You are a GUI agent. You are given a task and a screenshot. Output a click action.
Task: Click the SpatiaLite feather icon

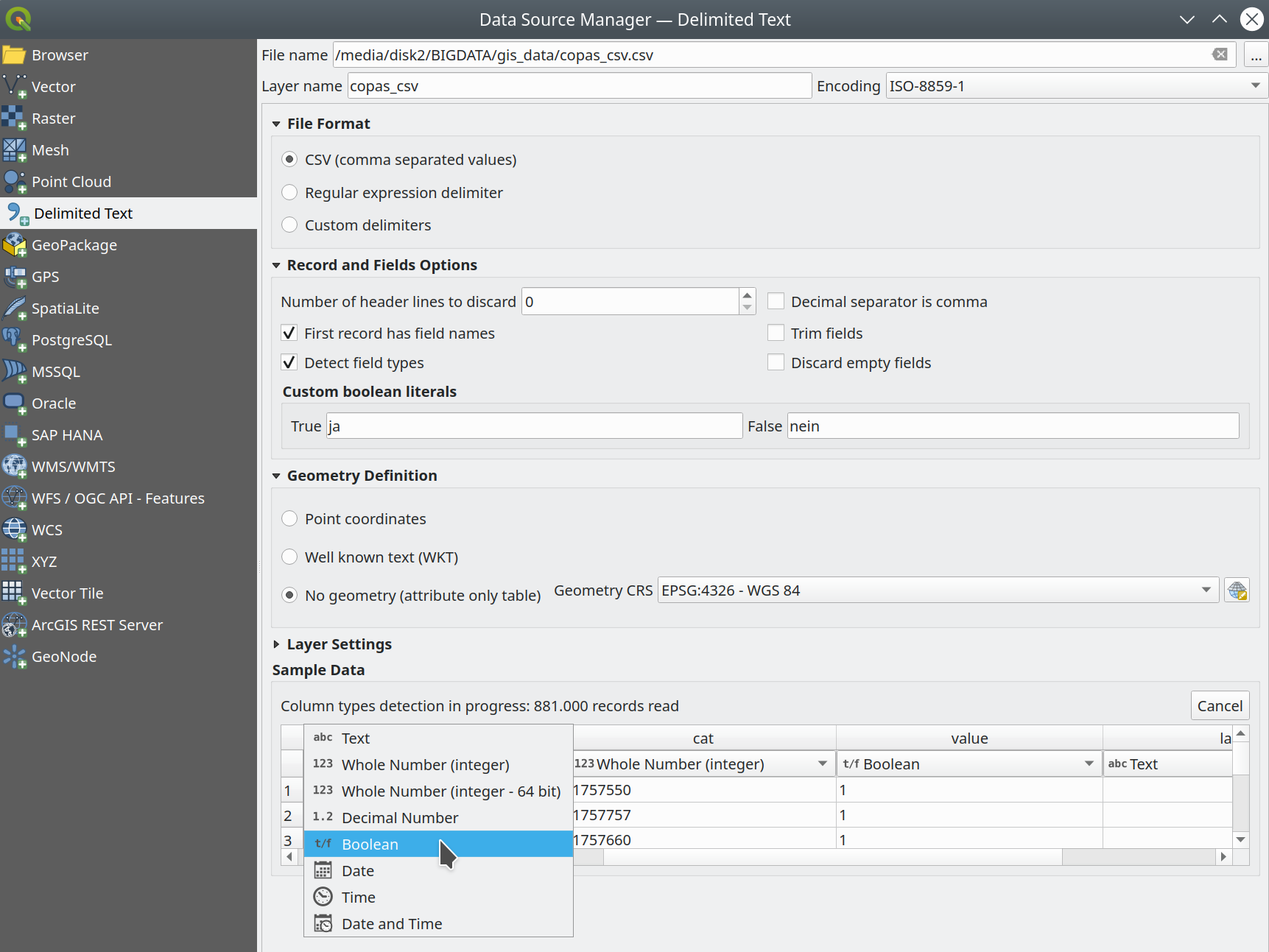[14, 308]
